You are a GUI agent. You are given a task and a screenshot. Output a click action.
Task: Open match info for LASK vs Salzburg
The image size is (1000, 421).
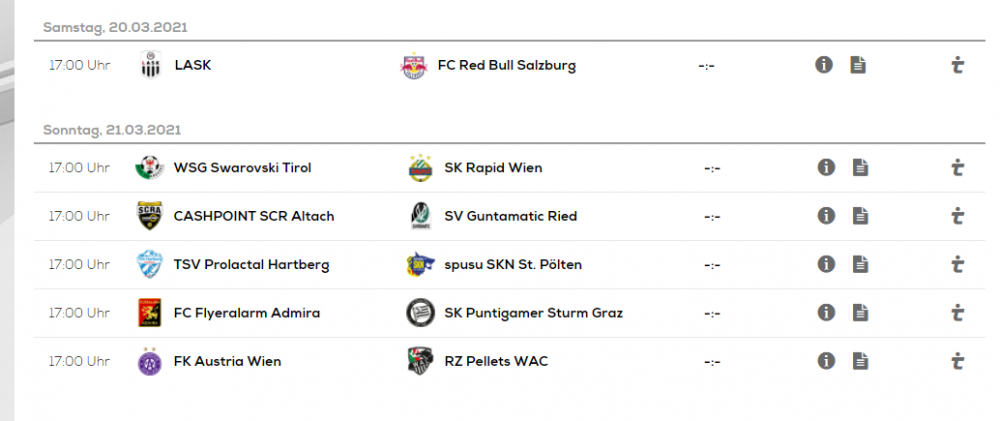823,64
